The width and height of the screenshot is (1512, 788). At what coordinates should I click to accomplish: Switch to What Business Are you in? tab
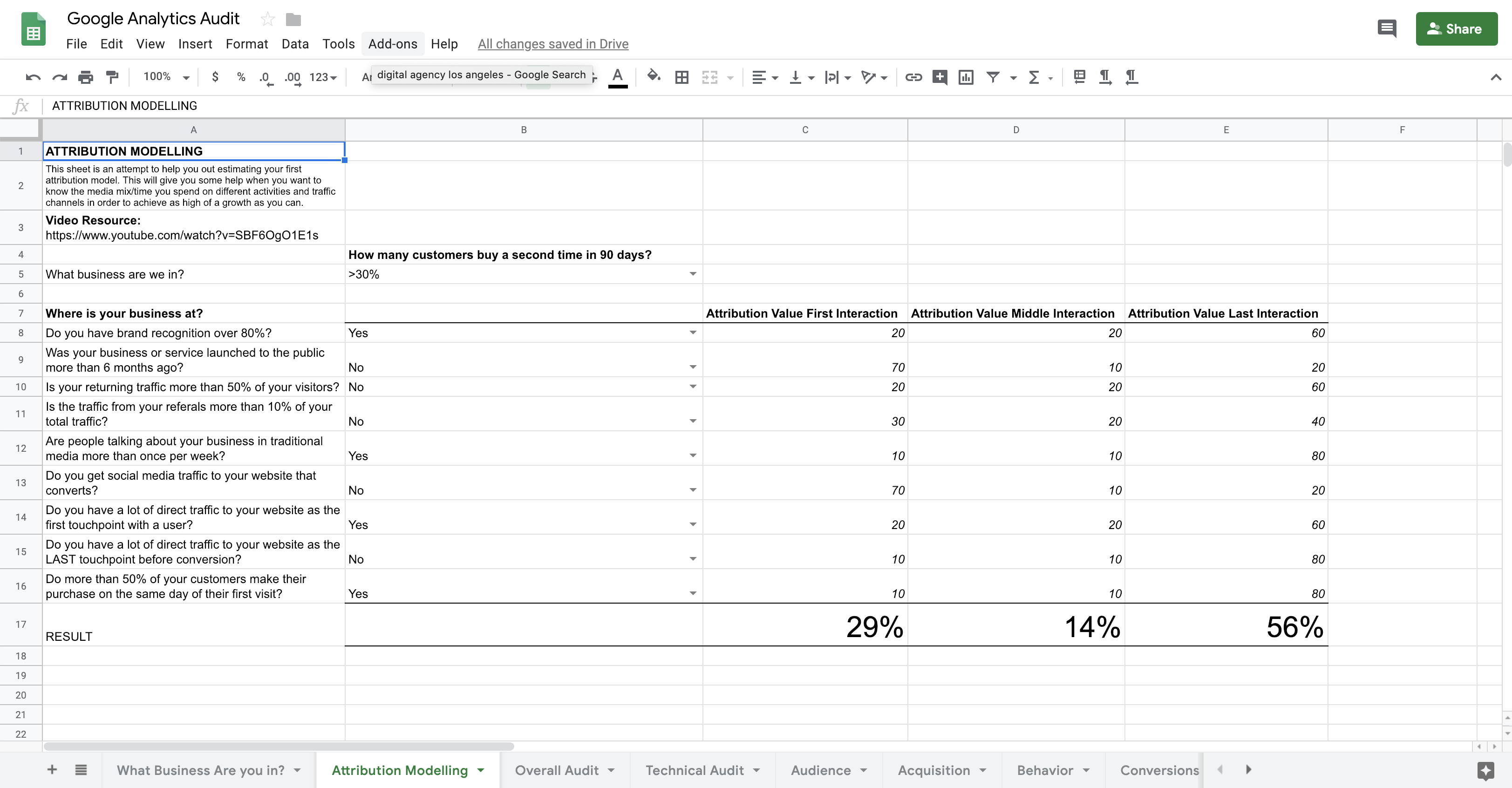pyautogui.click(x=200, y=770)
